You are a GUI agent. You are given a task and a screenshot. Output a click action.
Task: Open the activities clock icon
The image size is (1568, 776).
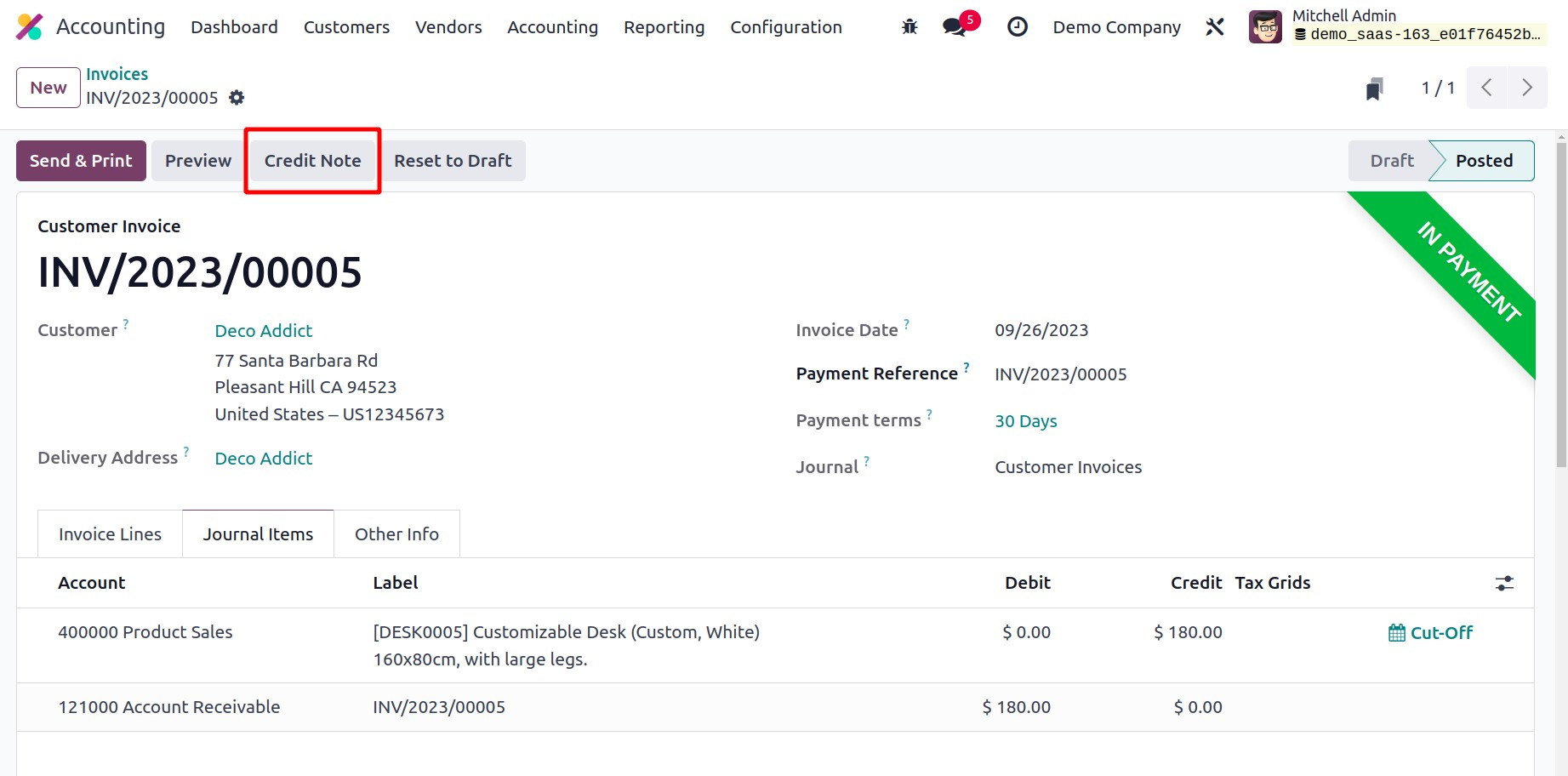point(1017,27)
